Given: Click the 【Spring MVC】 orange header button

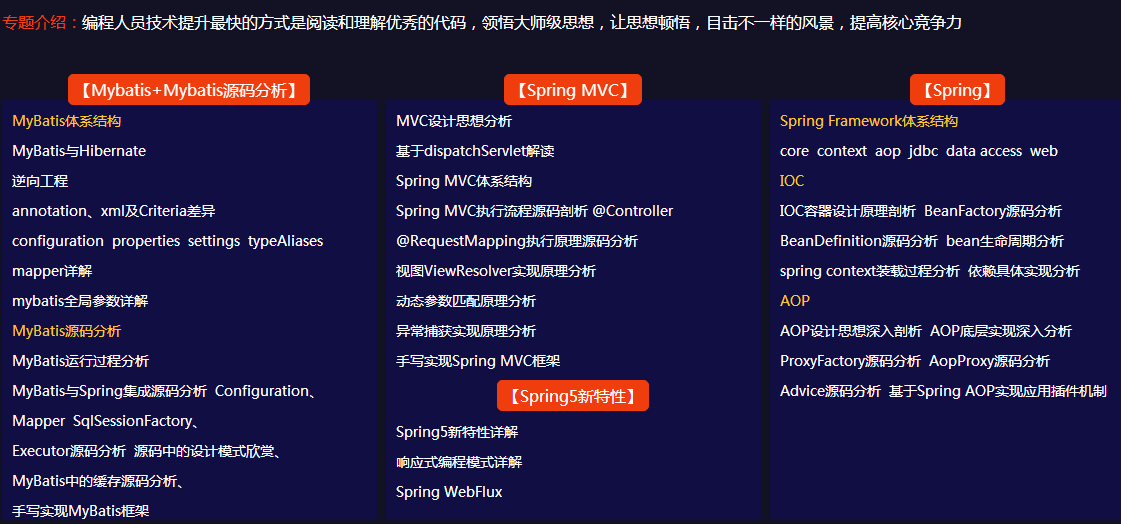Looking at the screenshot, I should 573,90.
